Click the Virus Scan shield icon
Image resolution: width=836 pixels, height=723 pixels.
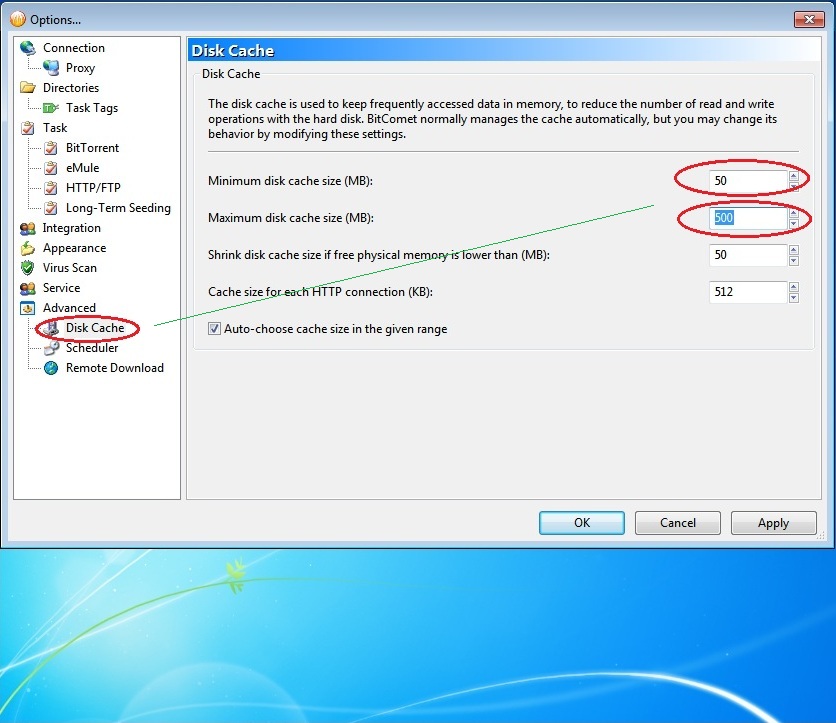pos(27,268)
